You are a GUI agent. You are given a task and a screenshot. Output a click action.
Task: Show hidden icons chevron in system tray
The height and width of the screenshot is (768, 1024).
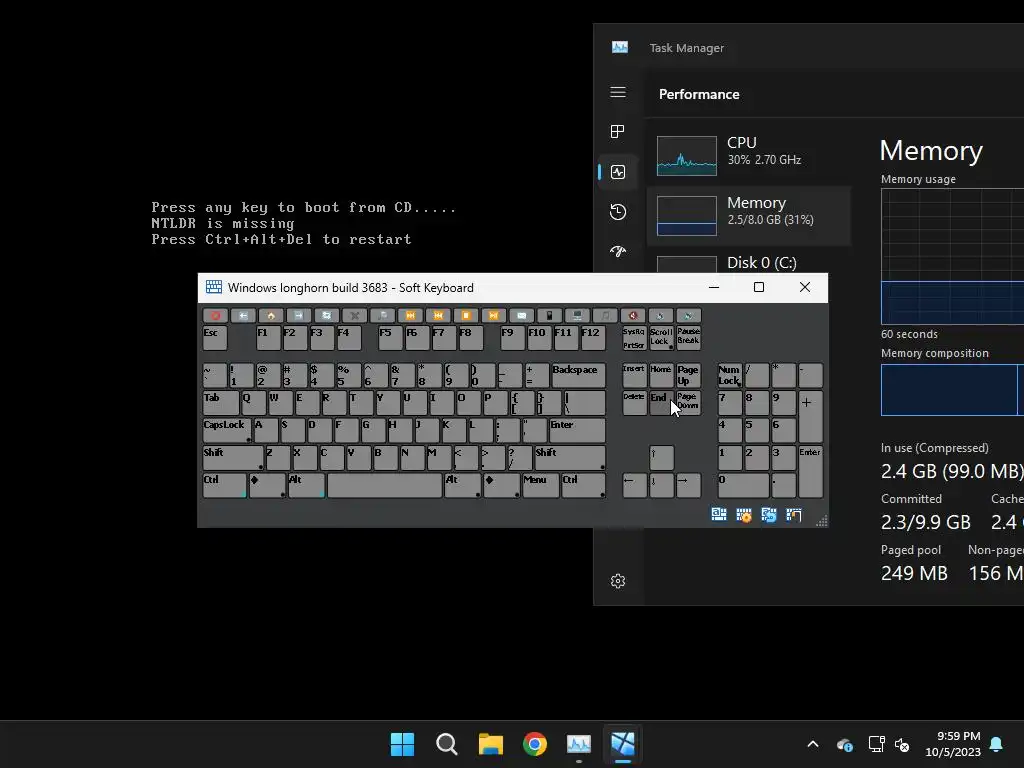(813, 744)
